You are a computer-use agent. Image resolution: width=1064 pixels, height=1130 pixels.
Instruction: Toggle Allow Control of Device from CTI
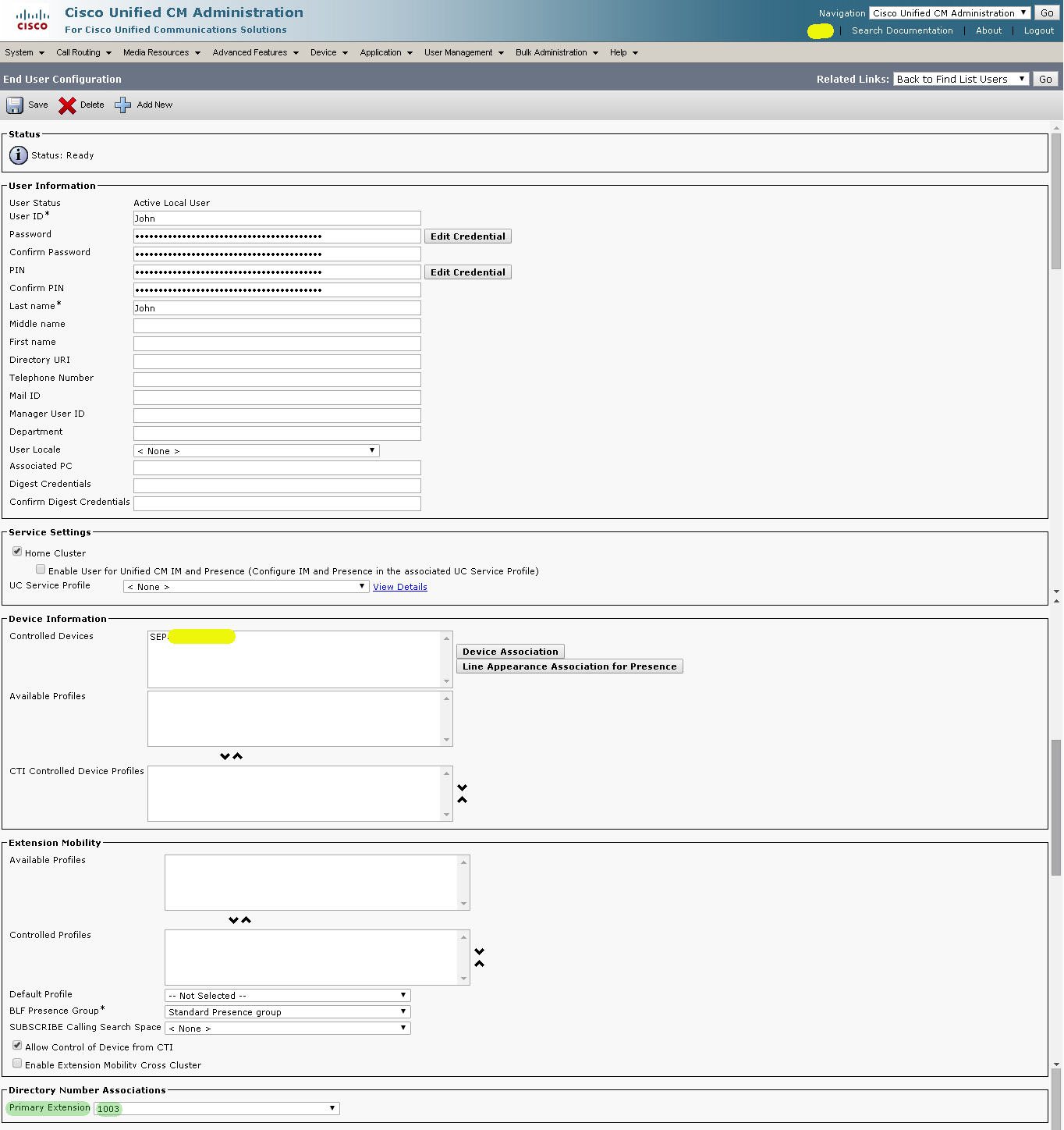click(x=17, y=1045)
